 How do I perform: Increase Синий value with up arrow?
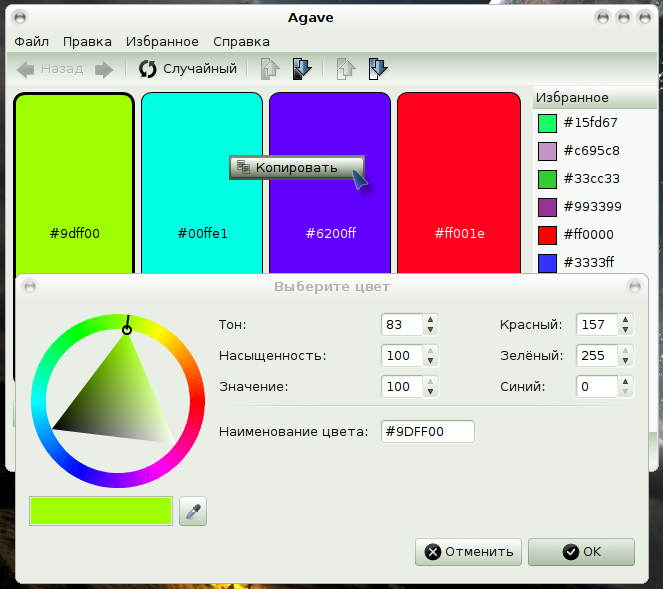pos(625,382)
